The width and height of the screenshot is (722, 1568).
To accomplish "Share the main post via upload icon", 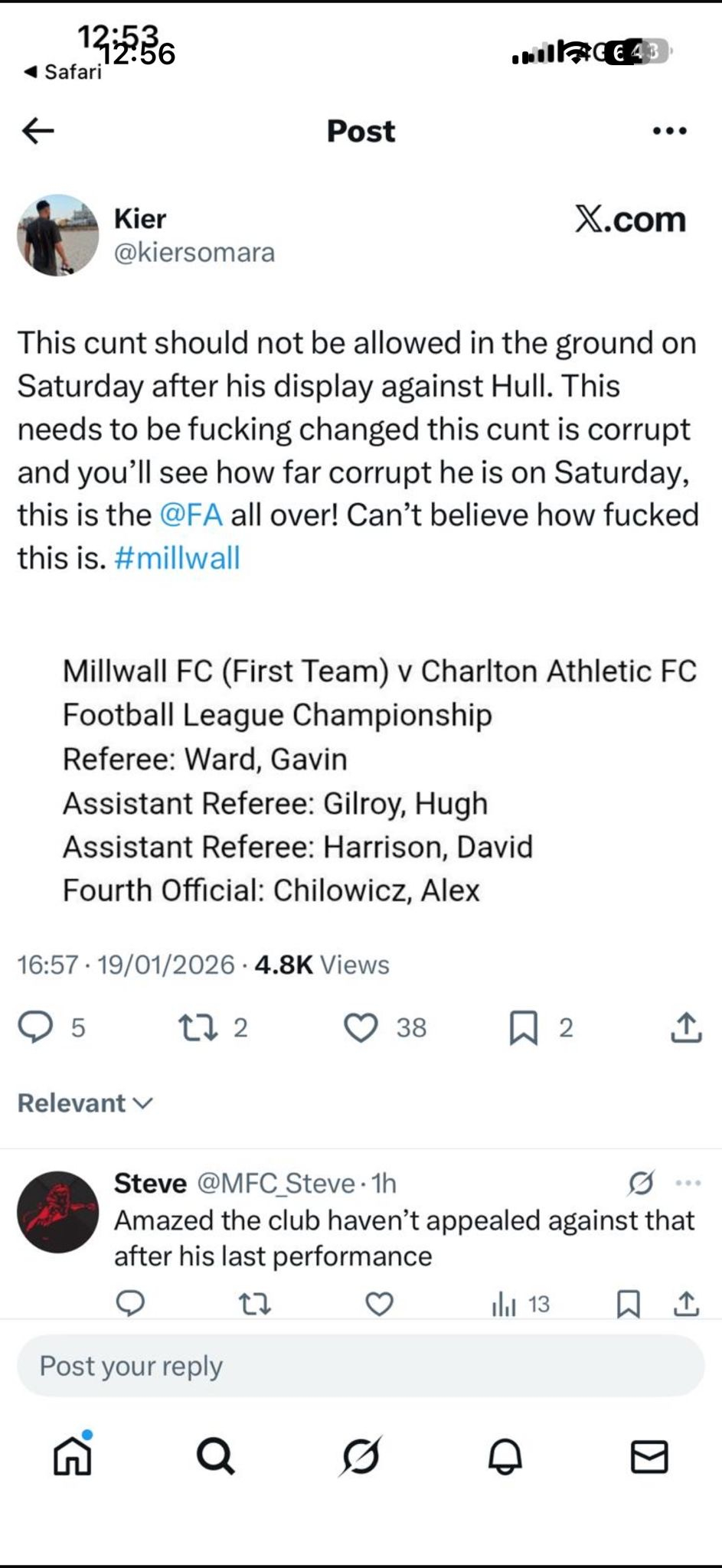I will (686, 1027).
